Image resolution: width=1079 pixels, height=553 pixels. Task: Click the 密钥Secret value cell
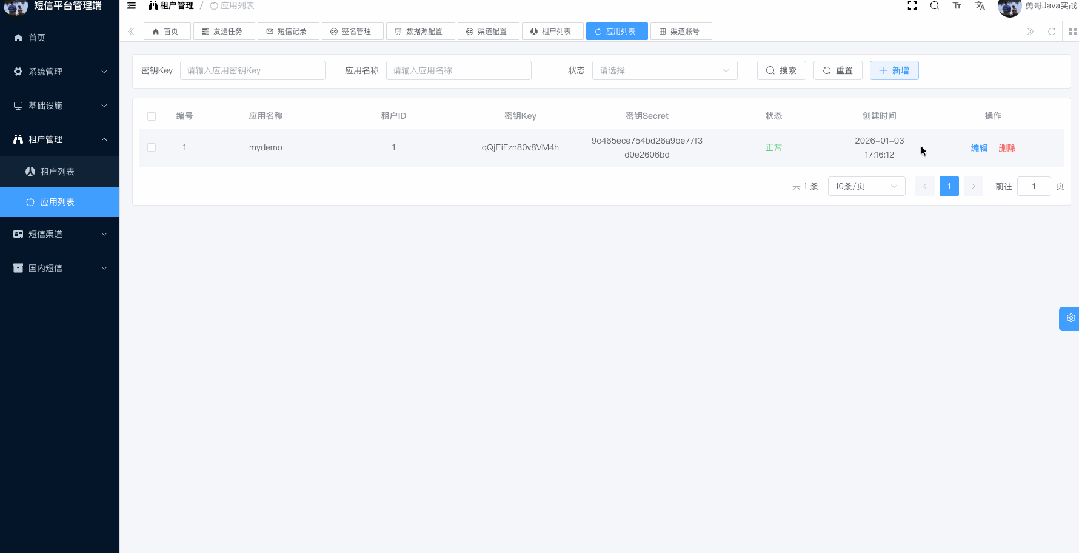tap(646, 148)
